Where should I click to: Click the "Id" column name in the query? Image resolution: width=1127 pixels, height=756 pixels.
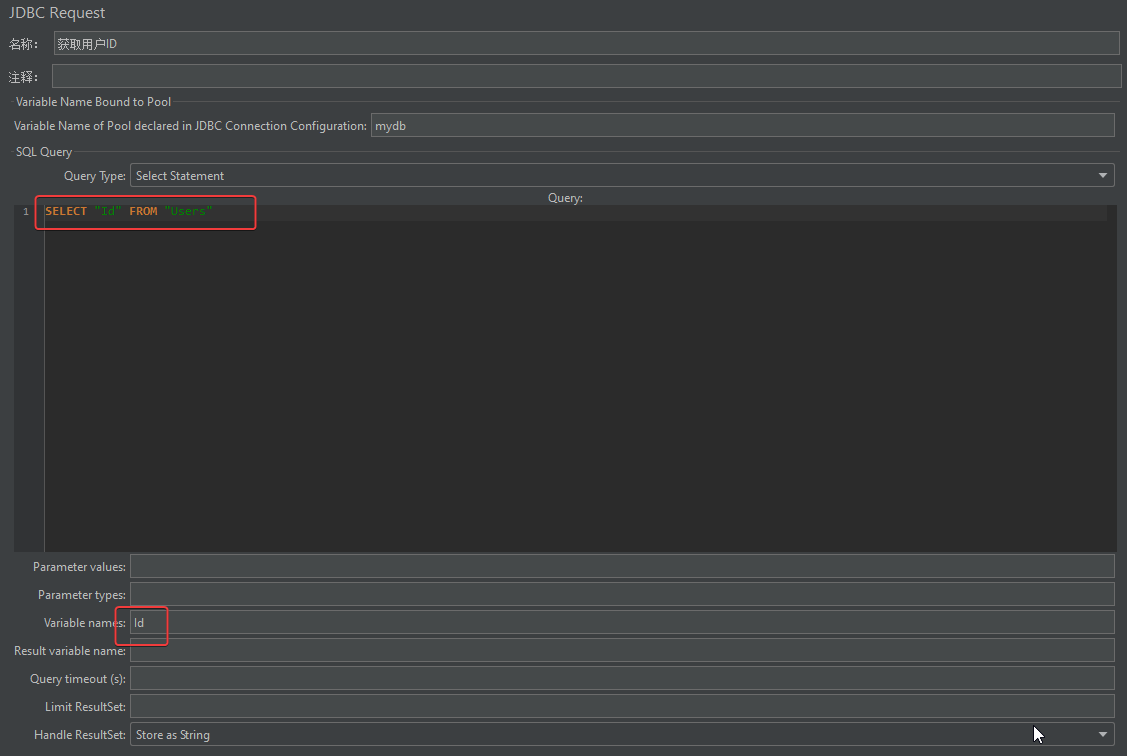pyautogui.click(x=107, y=212)
